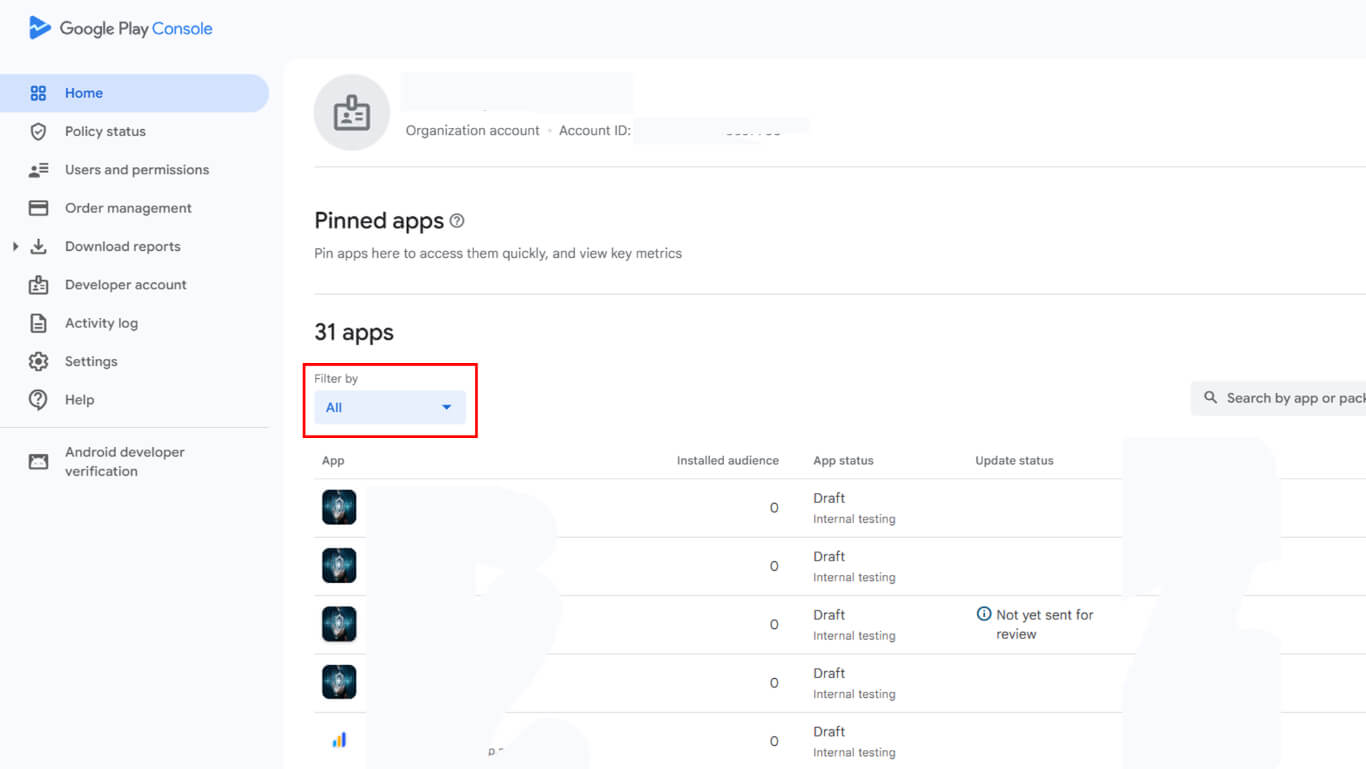The width and height of the screenshot is (1366, 769).
Task: Select the Users and permissions icon
Action: (x=38, y=170)
